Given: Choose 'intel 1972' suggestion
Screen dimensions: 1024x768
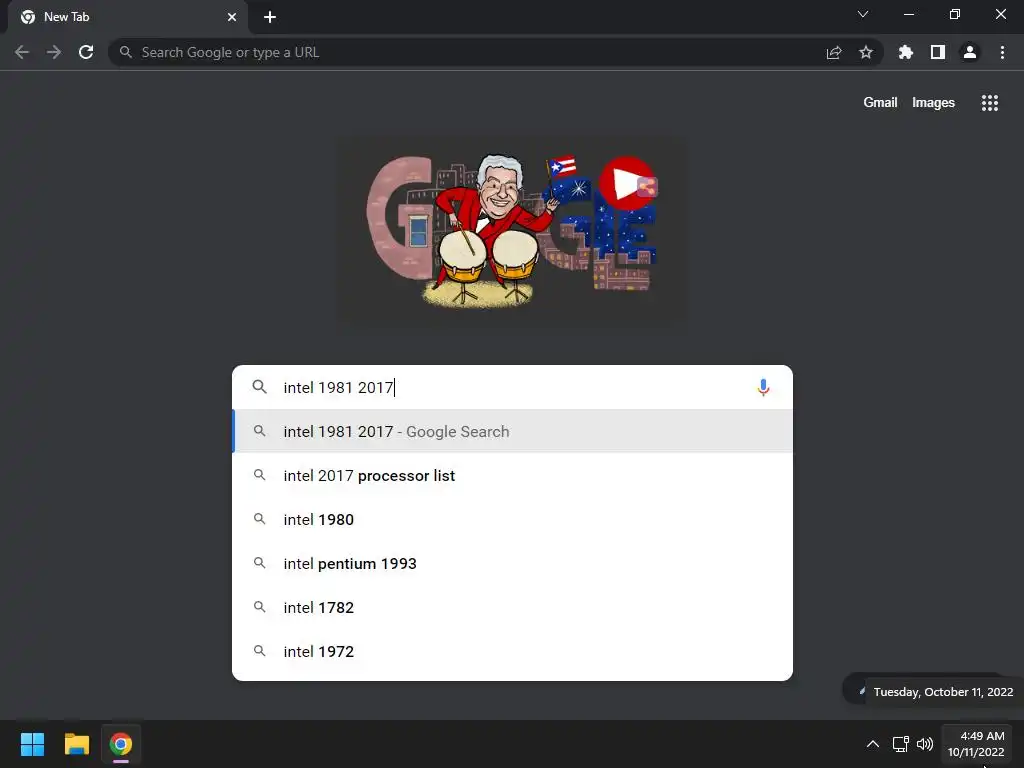Looking at the screenshot, I should click(x=513, y=652).
